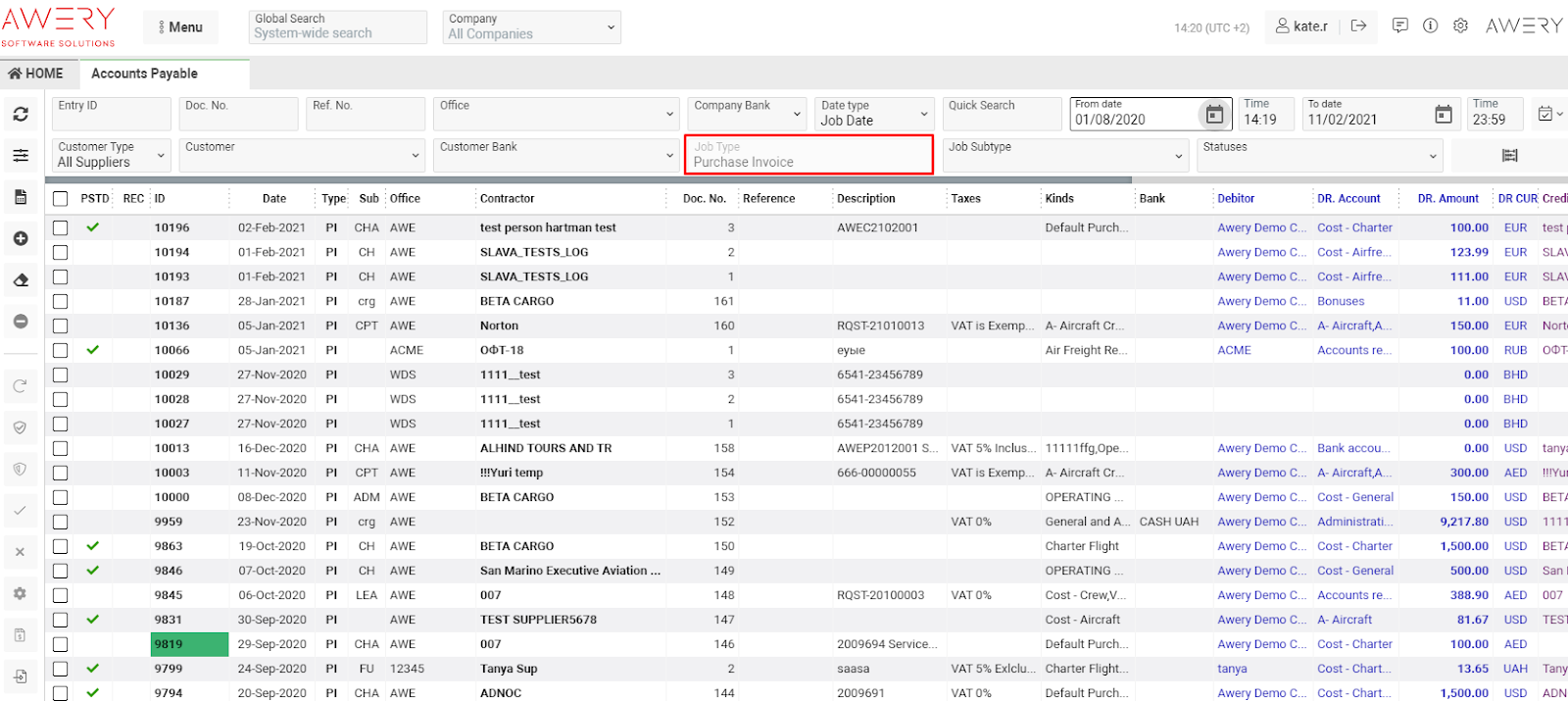Image resolution: width=1568 pixels, height=701 pixels.
Task: Open the Statuses dropdown filter
Action: point(1320,155)
